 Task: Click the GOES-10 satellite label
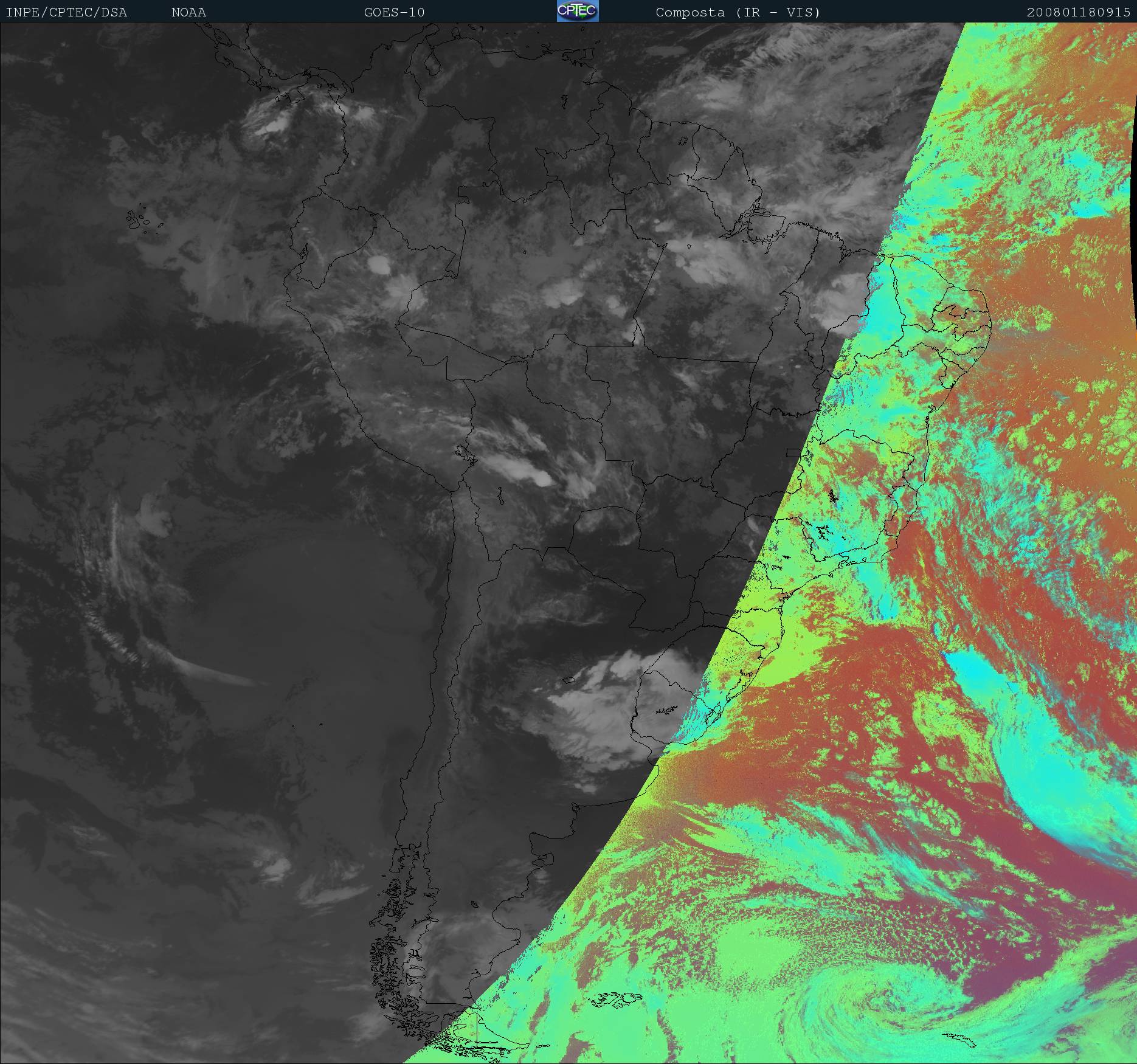coord(394,12)
